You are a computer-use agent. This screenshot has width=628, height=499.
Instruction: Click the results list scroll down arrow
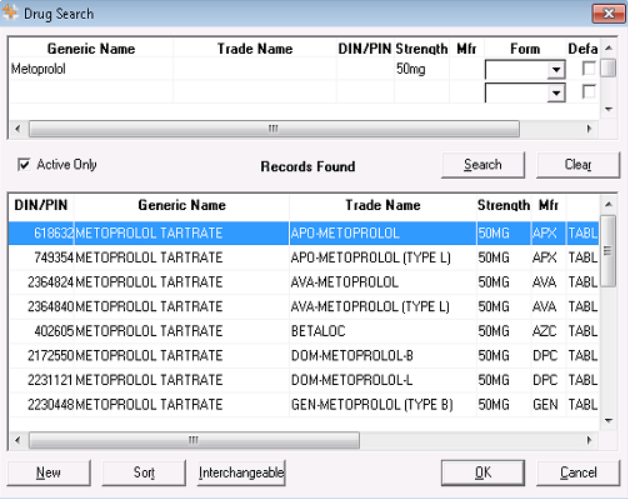pyautogui.click(x=609, y=420)
